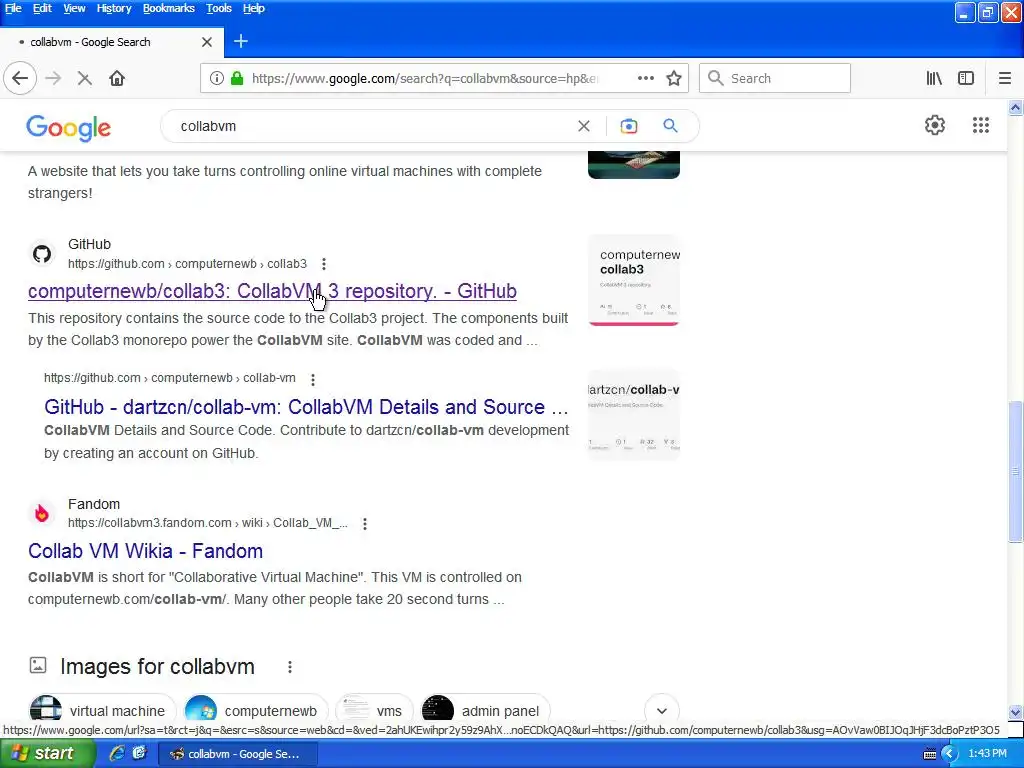Click the green padlock security icon
Image resolution: width=1024 pixels, height=768 pixels.
pyautogui.click(x=237, y=78)
